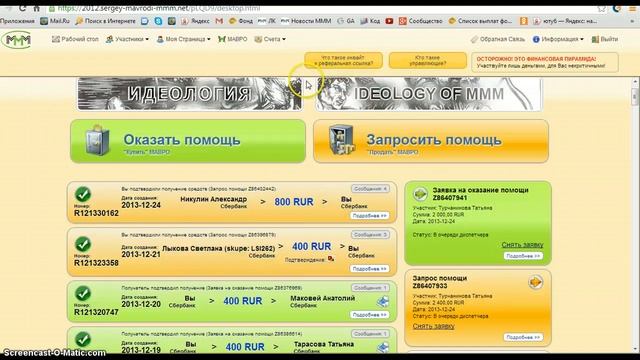The height and width of the screenshot is (360, 640).
Task: Click the orange Запросить помощь button
Action: [431, 141]
